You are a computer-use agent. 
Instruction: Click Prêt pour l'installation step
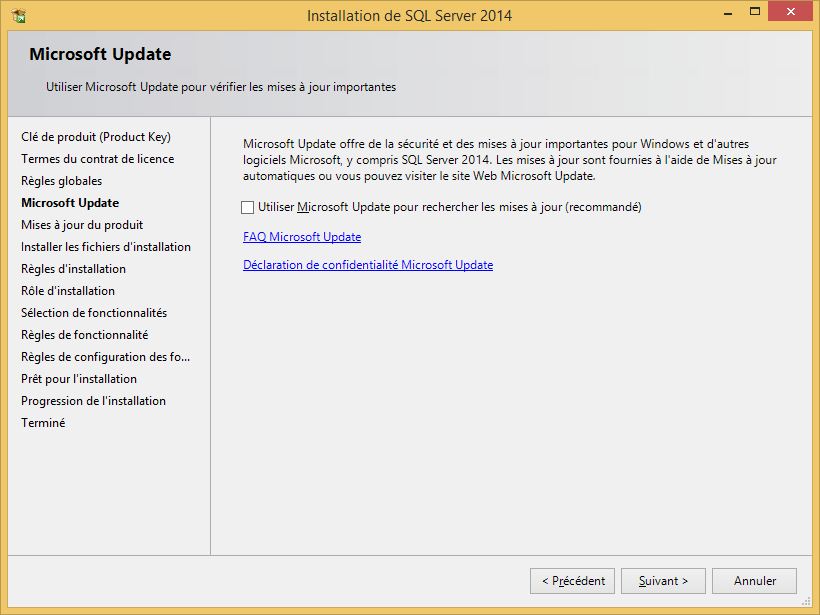coord(78,379)
